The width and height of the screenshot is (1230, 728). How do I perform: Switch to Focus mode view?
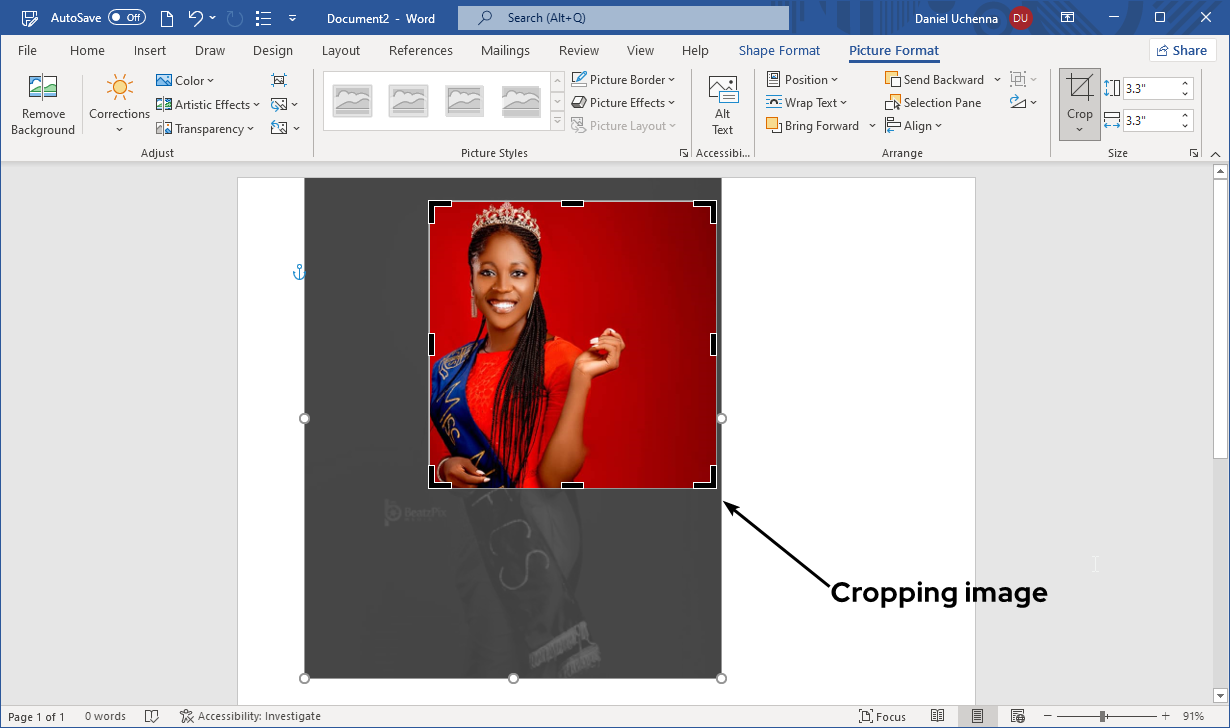882,716
